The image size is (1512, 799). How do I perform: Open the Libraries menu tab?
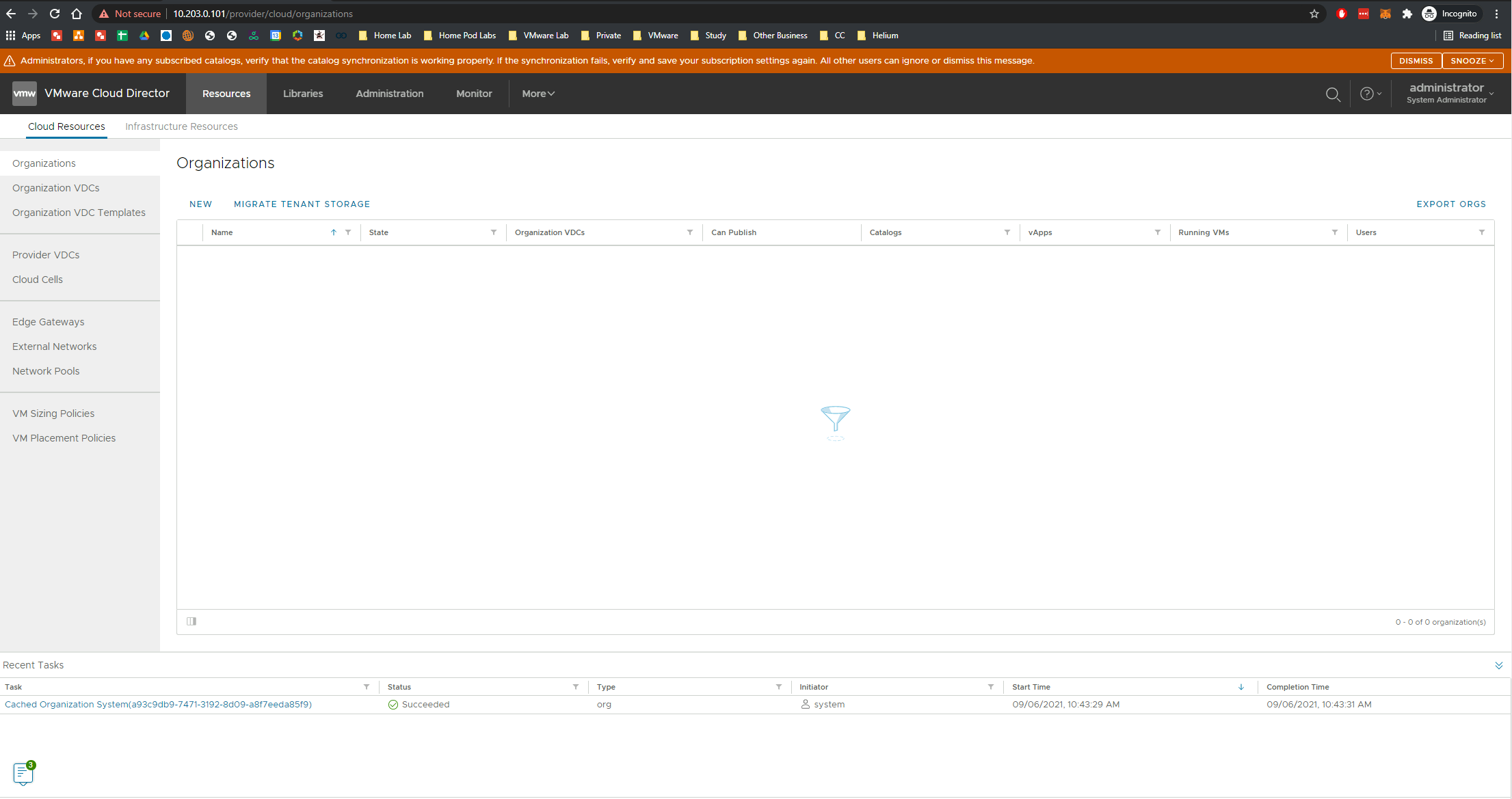point(303,94)
